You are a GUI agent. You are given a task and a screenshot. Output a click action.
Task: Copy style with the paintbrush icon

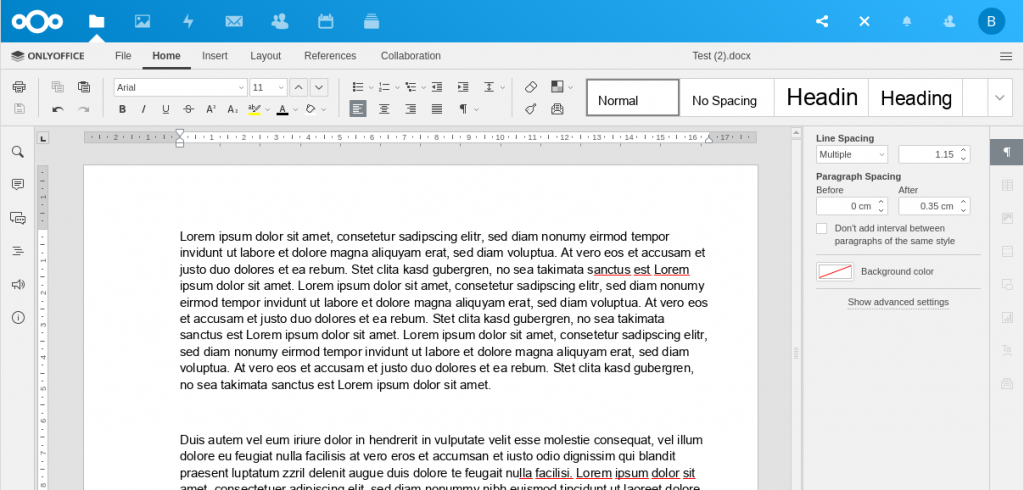pyautogui.click(x=531, y=109)
